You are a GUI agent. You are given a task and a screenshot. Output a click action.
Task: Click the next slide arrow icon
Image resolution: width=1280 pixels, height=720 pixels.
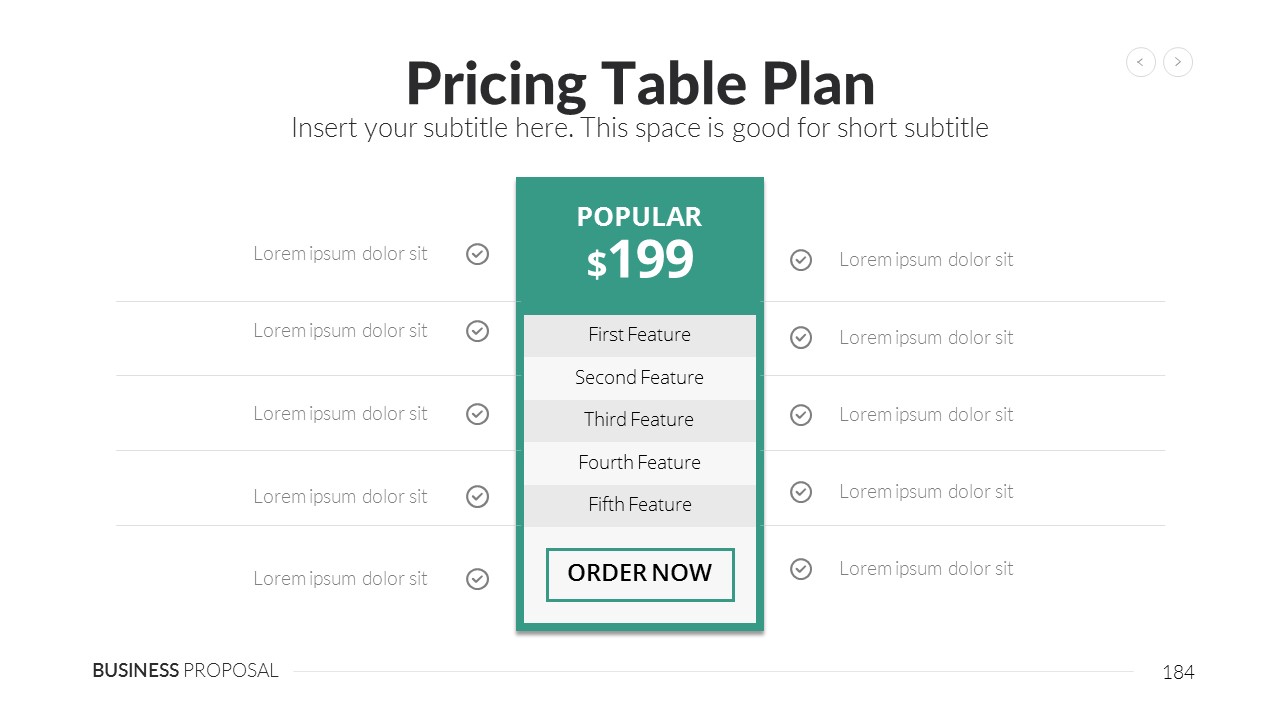coord(1178,62)
